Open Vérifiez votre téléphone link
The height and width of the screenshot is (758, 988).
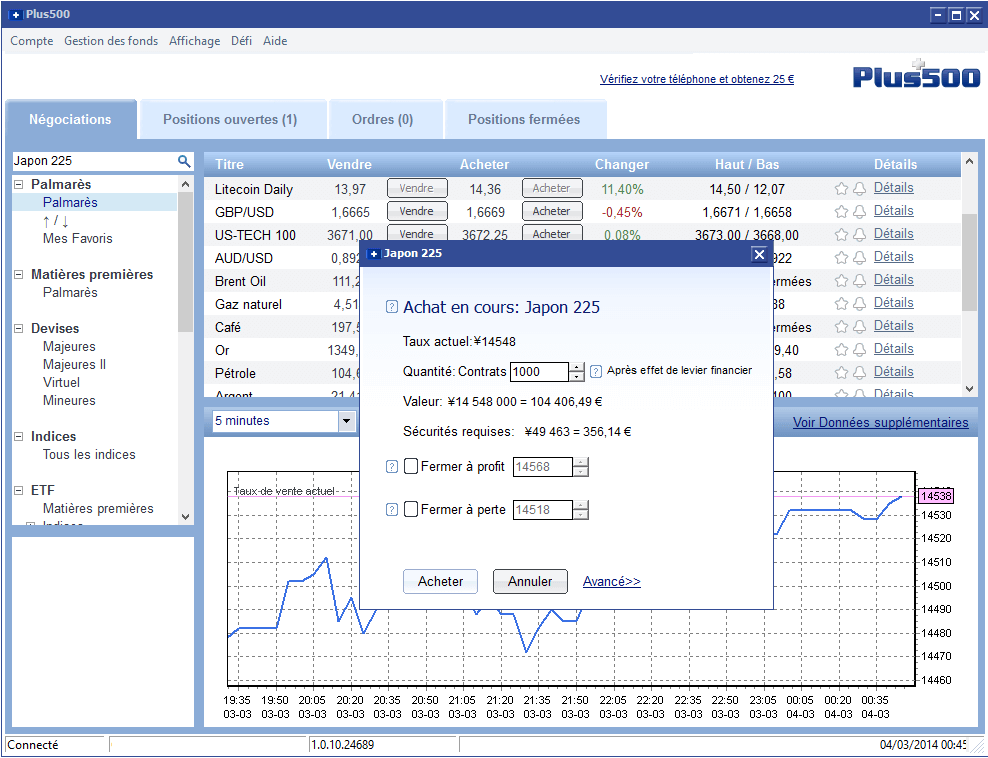[697, 79]
